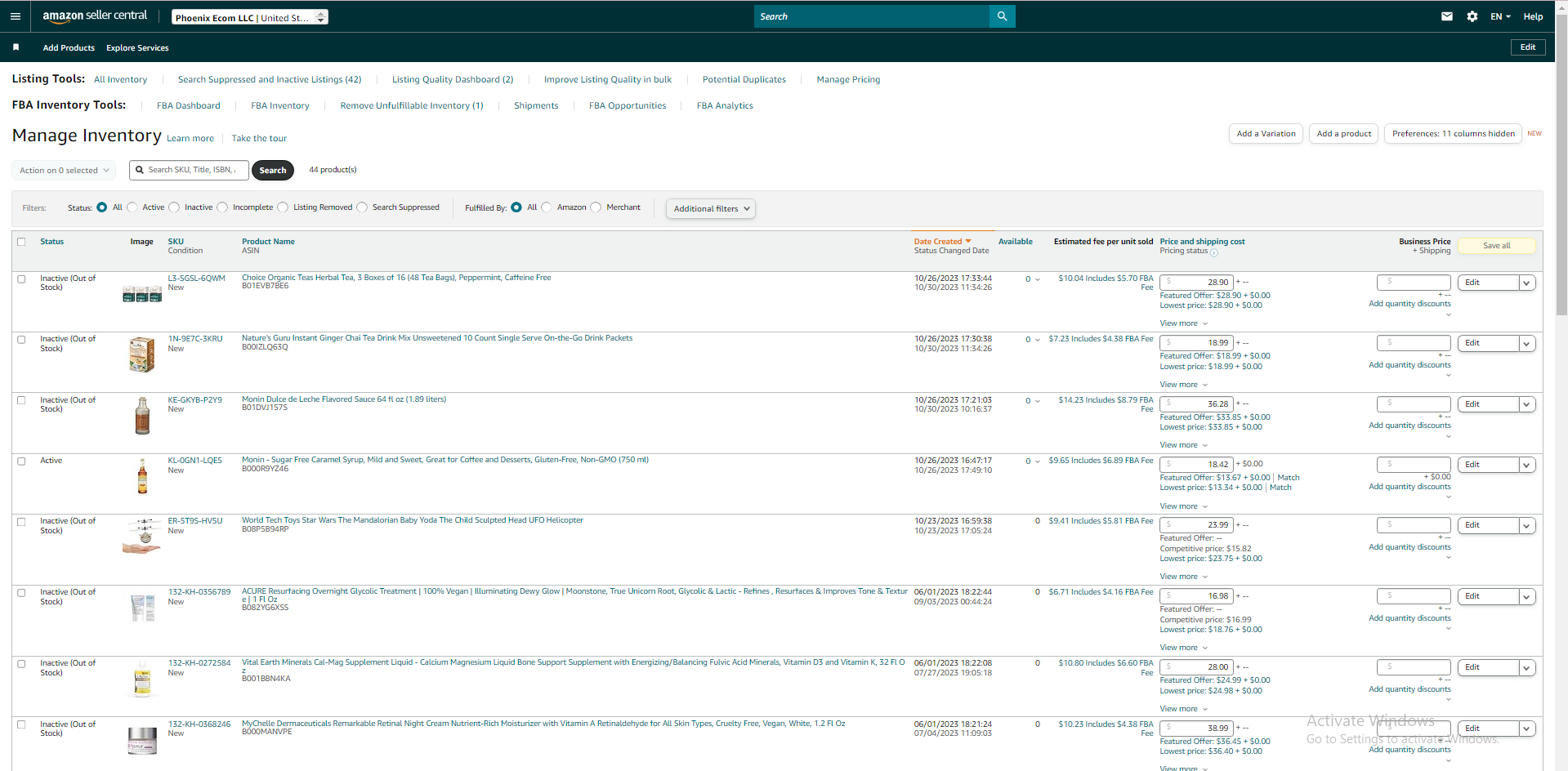Open the messages envelope icon

(1447, 16)
